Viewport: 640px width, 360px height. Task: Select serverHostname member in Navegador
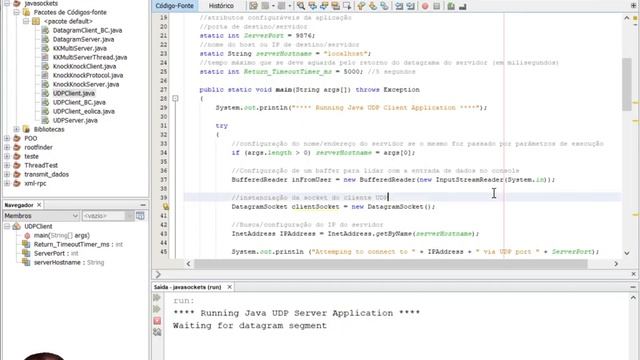pyautogui.click(x=68, y=262)
